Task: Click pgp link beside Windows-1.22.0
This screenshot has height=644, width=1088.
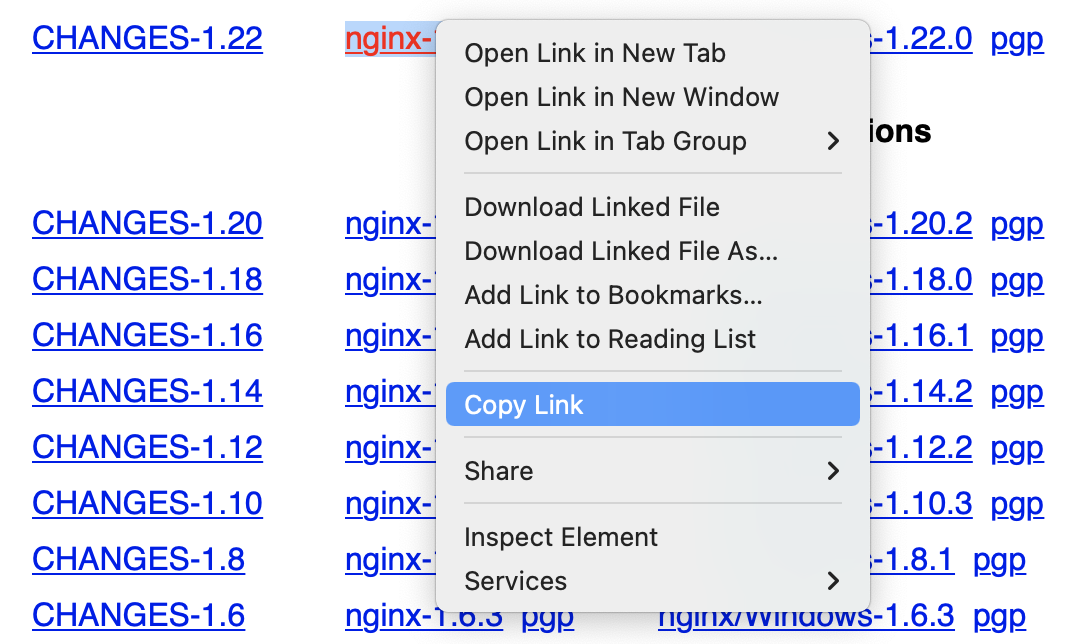Action: click(x=1017, y=39)
